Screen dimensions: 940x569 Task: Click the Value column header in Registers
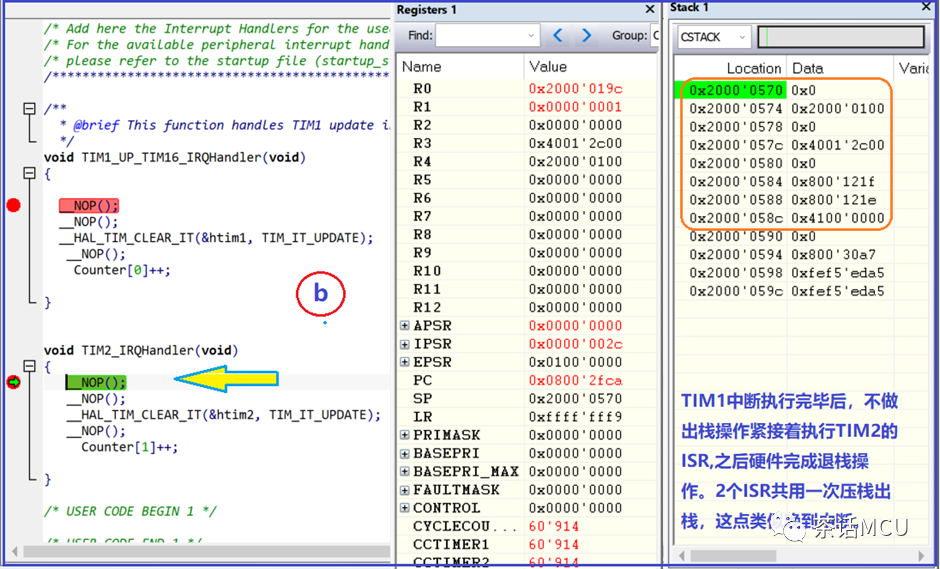click(x=590, y=67)
